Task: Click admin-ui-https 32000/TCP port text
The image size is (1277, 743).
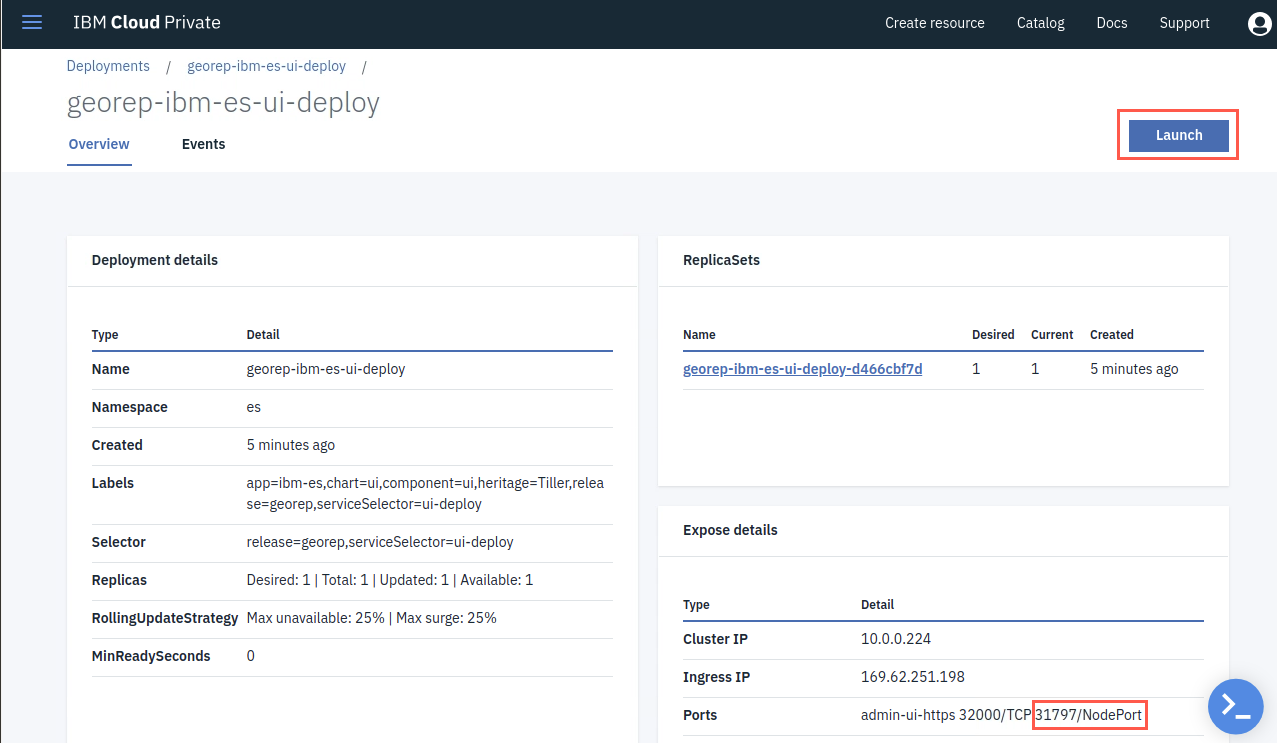Action: [946, 715]
